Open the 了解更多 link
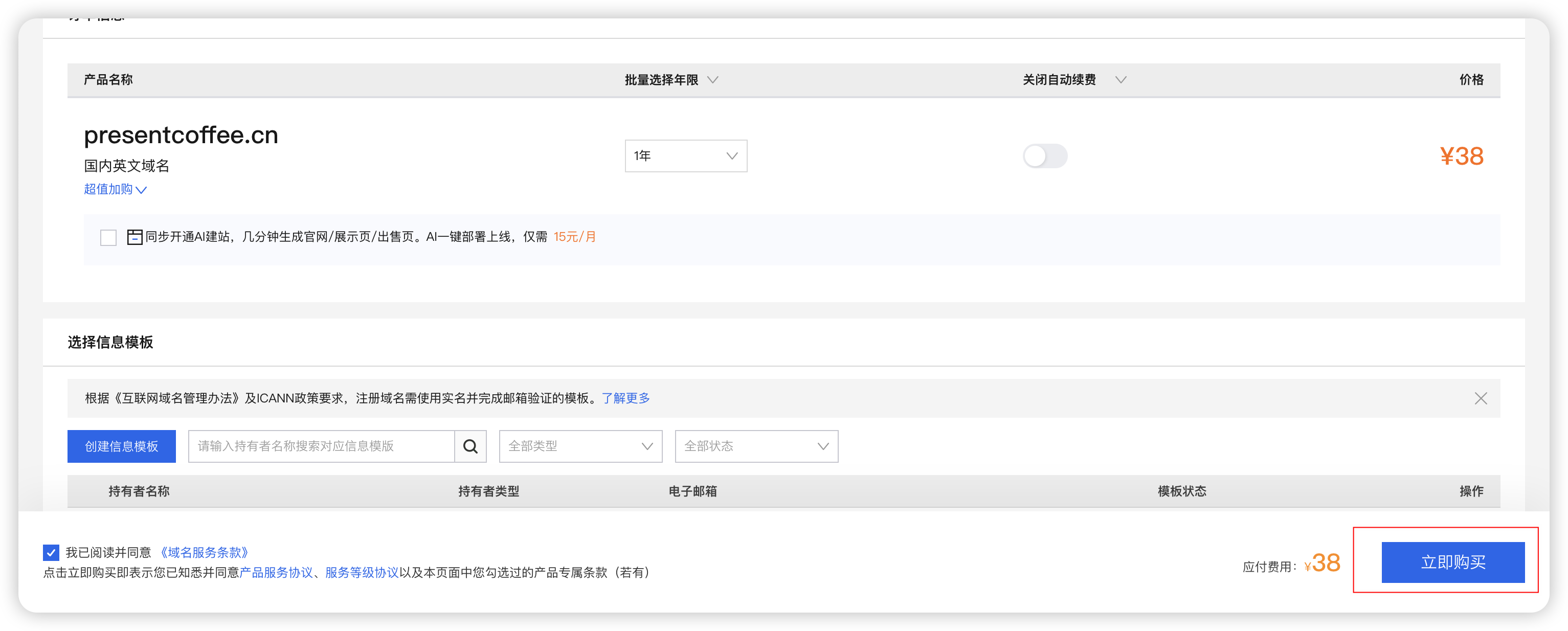This screenshot has height=631, width=1568. tap(626, 398)
